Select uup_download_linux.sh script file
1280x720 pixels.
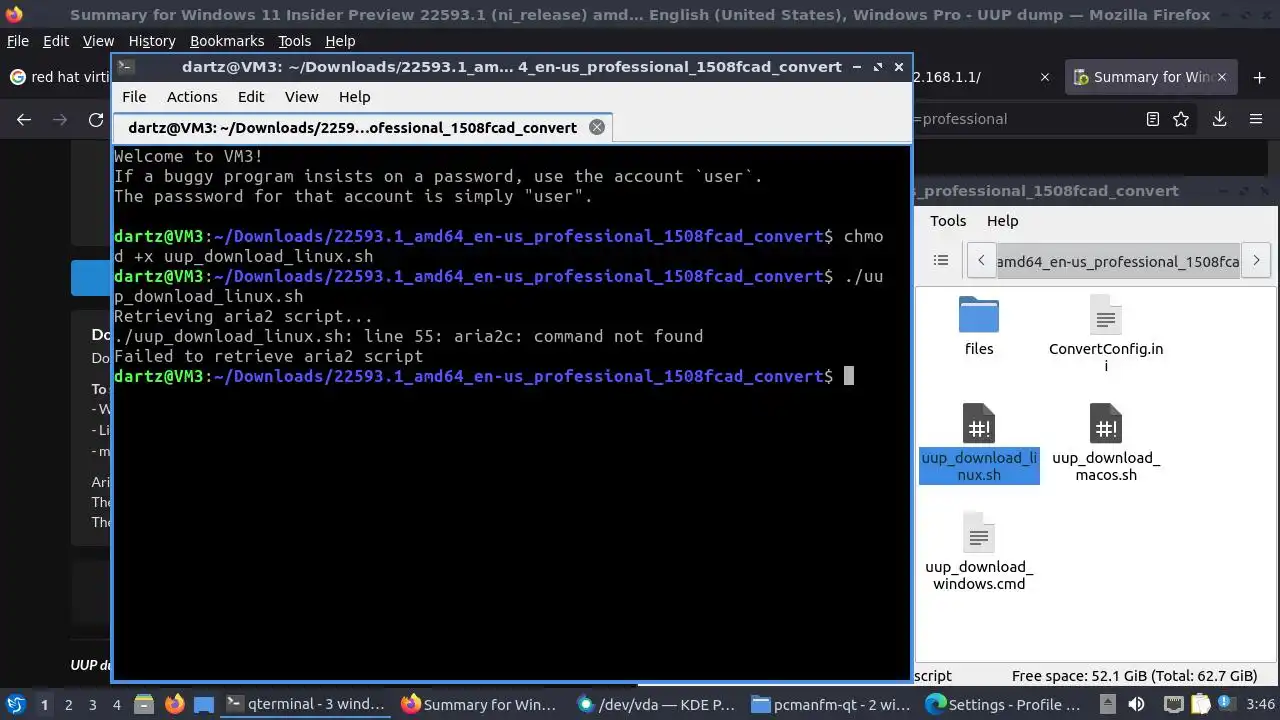tap(979, 443)
